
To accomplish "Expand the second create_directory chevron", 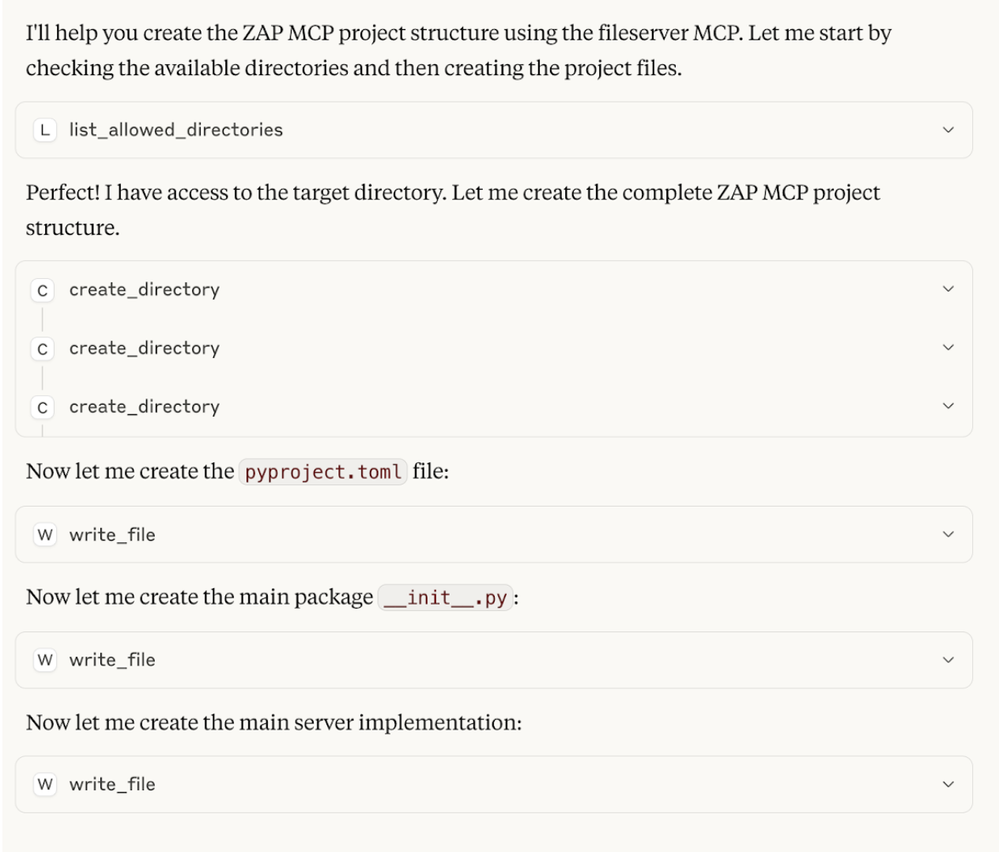I will point(948,348).
